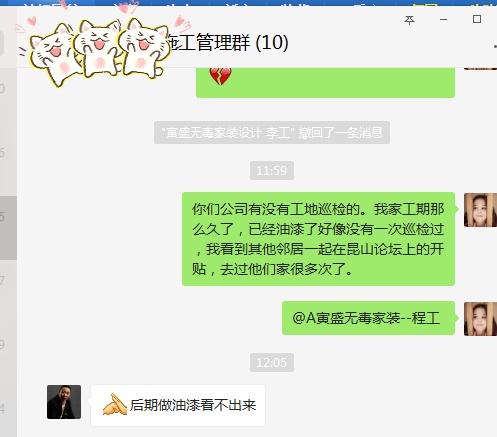Screen dimensions: 497x437
Task: Maximize the chat window
Action: [477, 19]
